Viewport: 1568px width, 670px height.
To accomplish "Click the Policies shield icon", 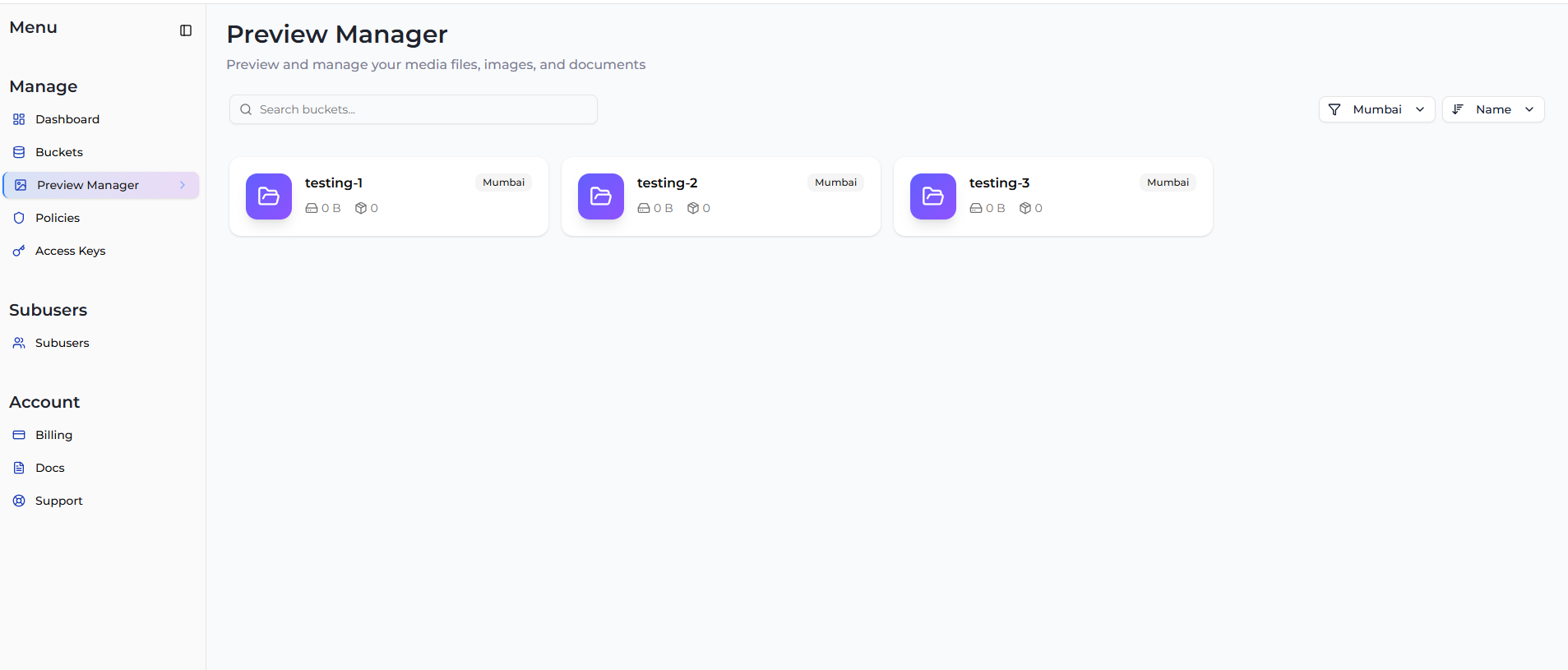I will [19, 218].
